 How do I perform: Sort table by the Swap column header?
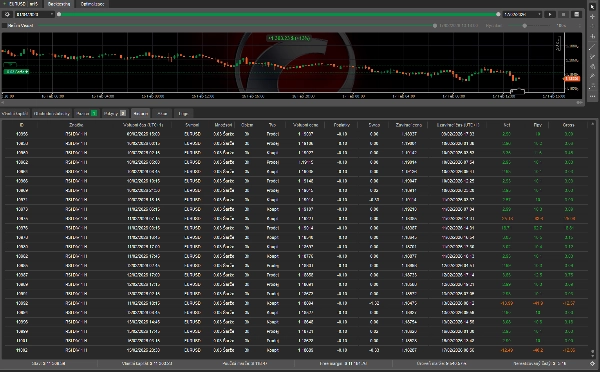tap(374, 125)
